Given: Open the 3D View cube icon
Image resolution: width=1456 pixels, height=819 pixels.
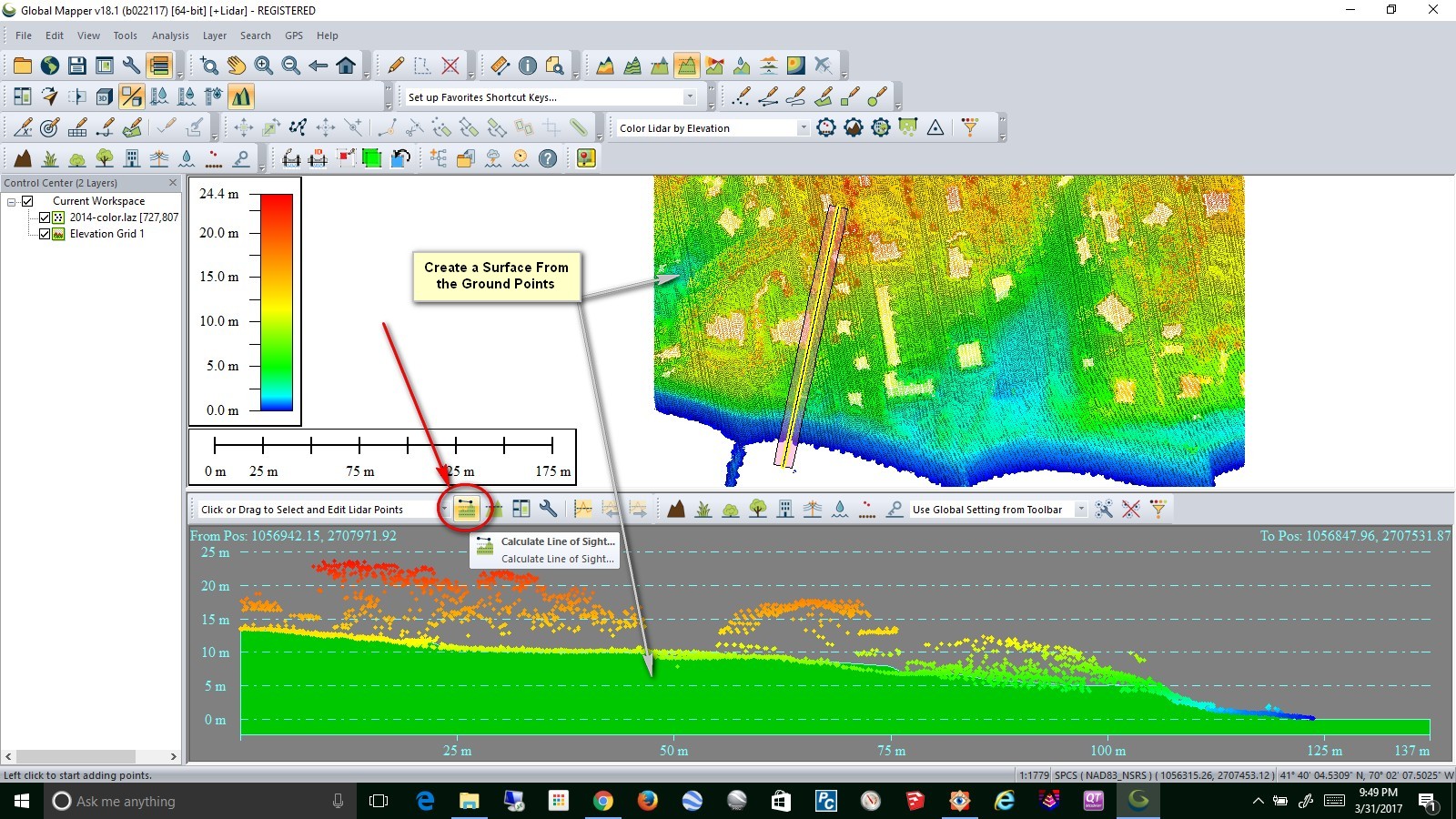Looking at the screenshot, I should (x=105, y=96).
